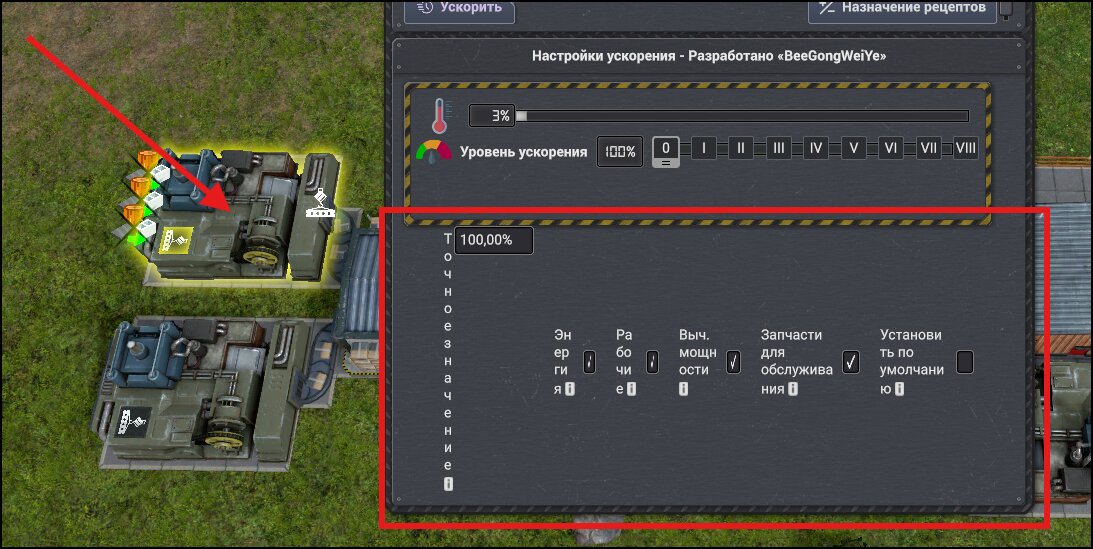Click the 100% boost level value box

click(620, 151)
